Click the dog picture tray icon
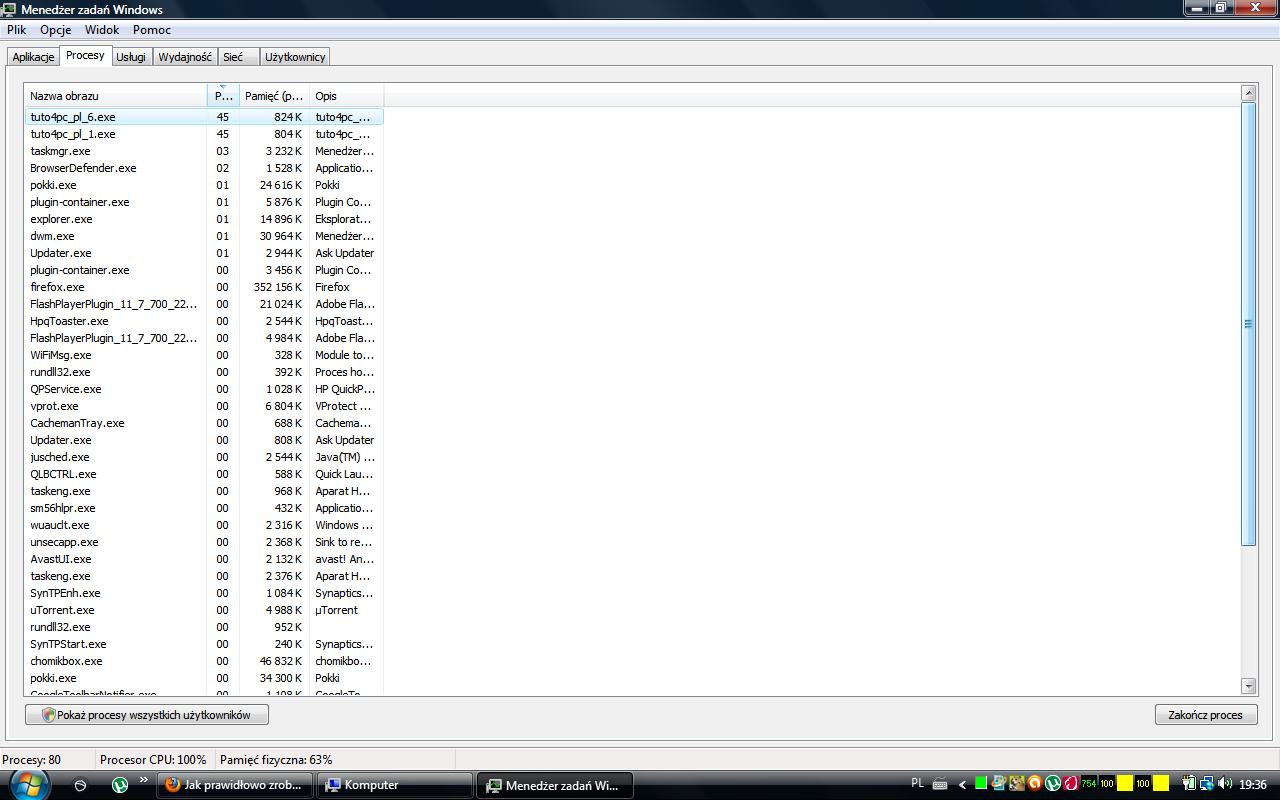 (1017, 784)
